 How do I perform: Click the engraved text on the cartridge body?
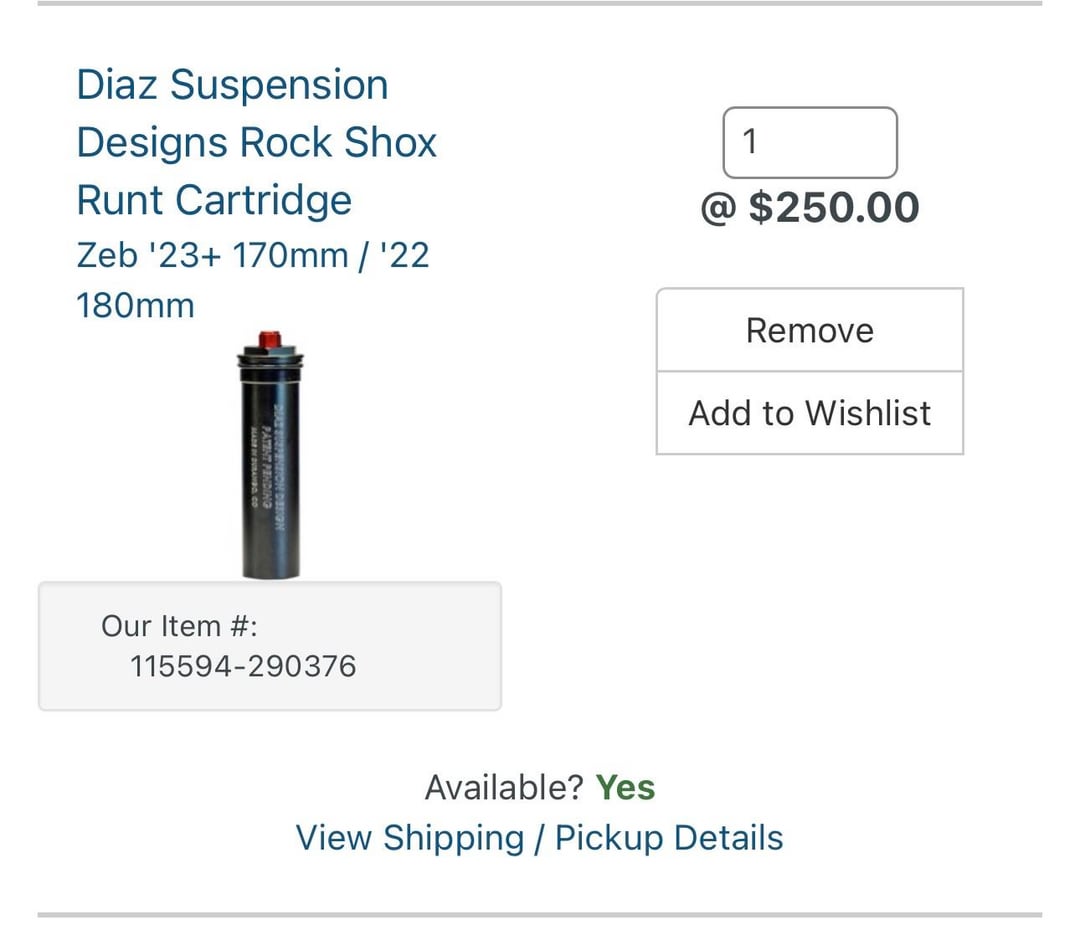(281, 470)
